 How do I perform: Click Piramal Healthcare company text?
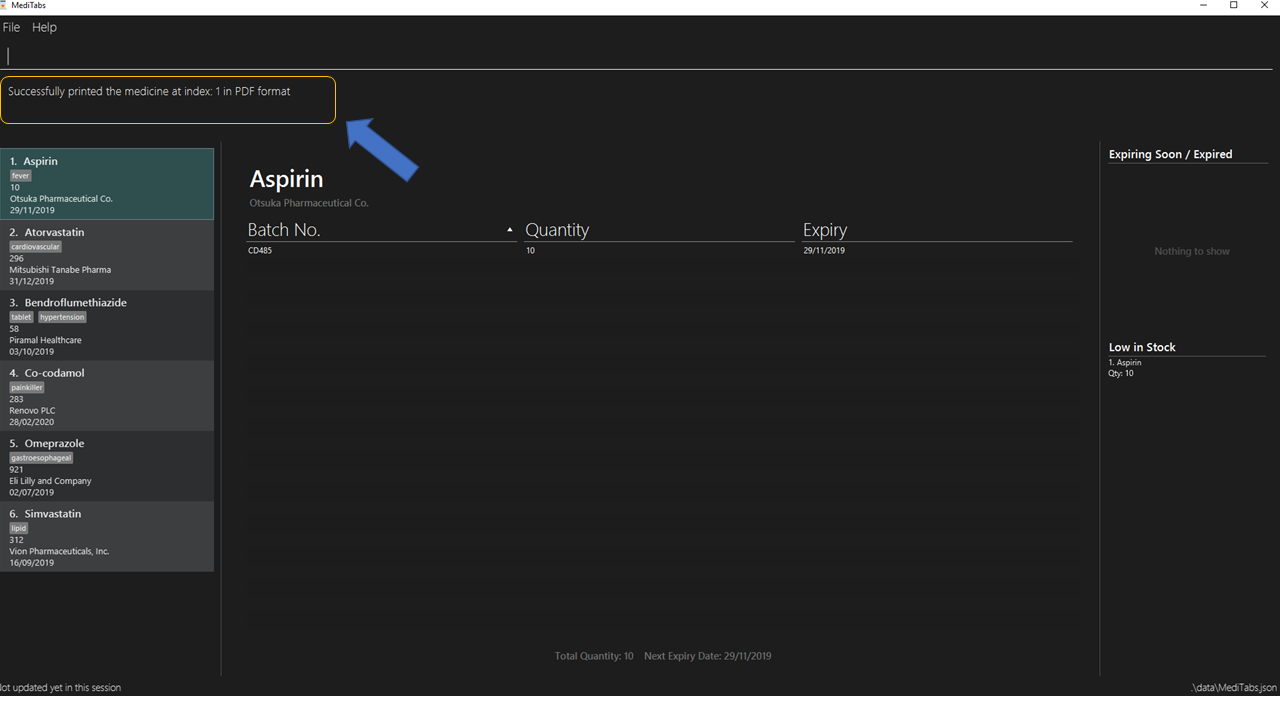(x=46, y=340)
